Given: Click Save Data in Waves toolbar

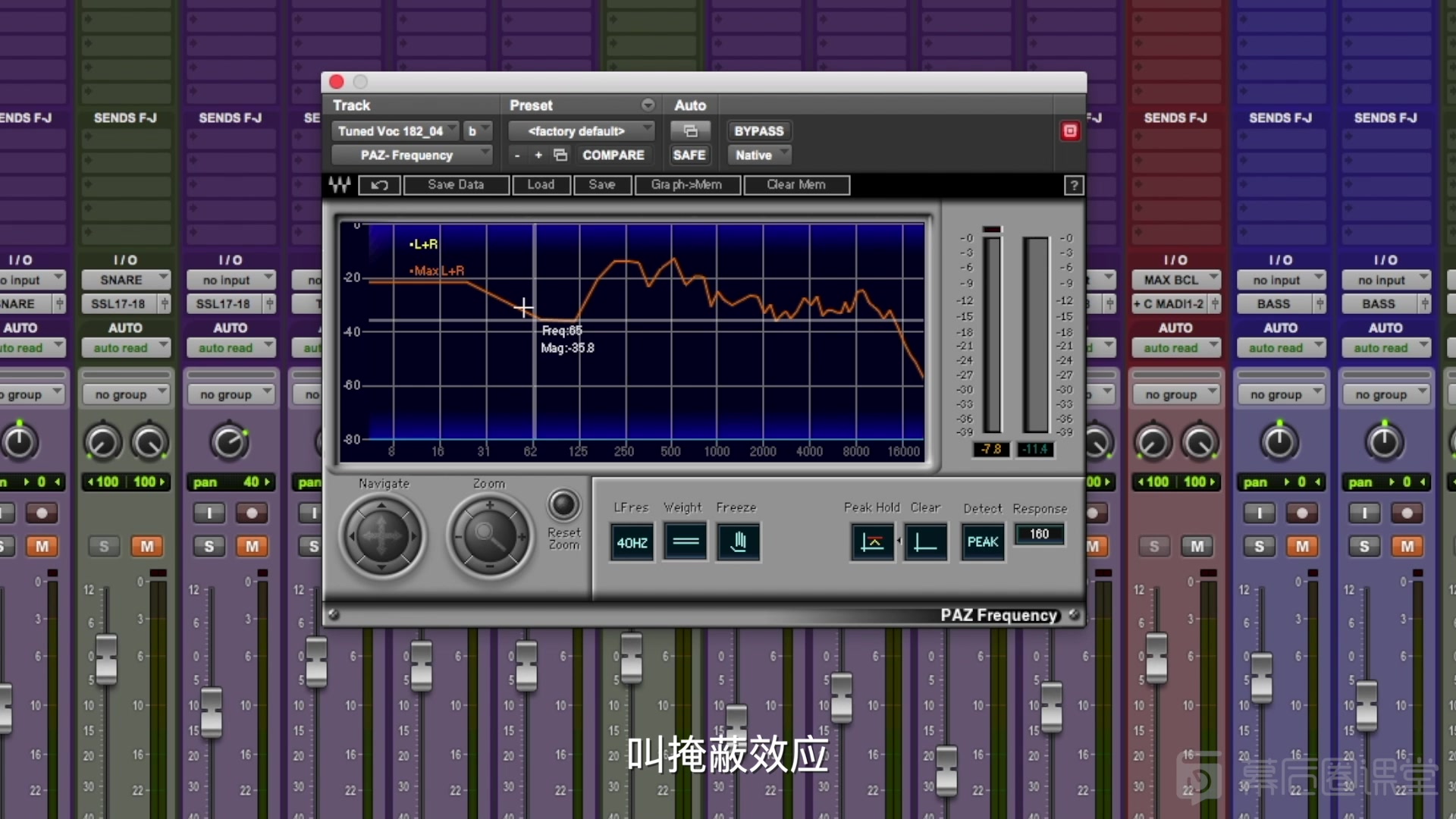Looking at the screenshot, I should pyautogui.click(x=456, y=185).
